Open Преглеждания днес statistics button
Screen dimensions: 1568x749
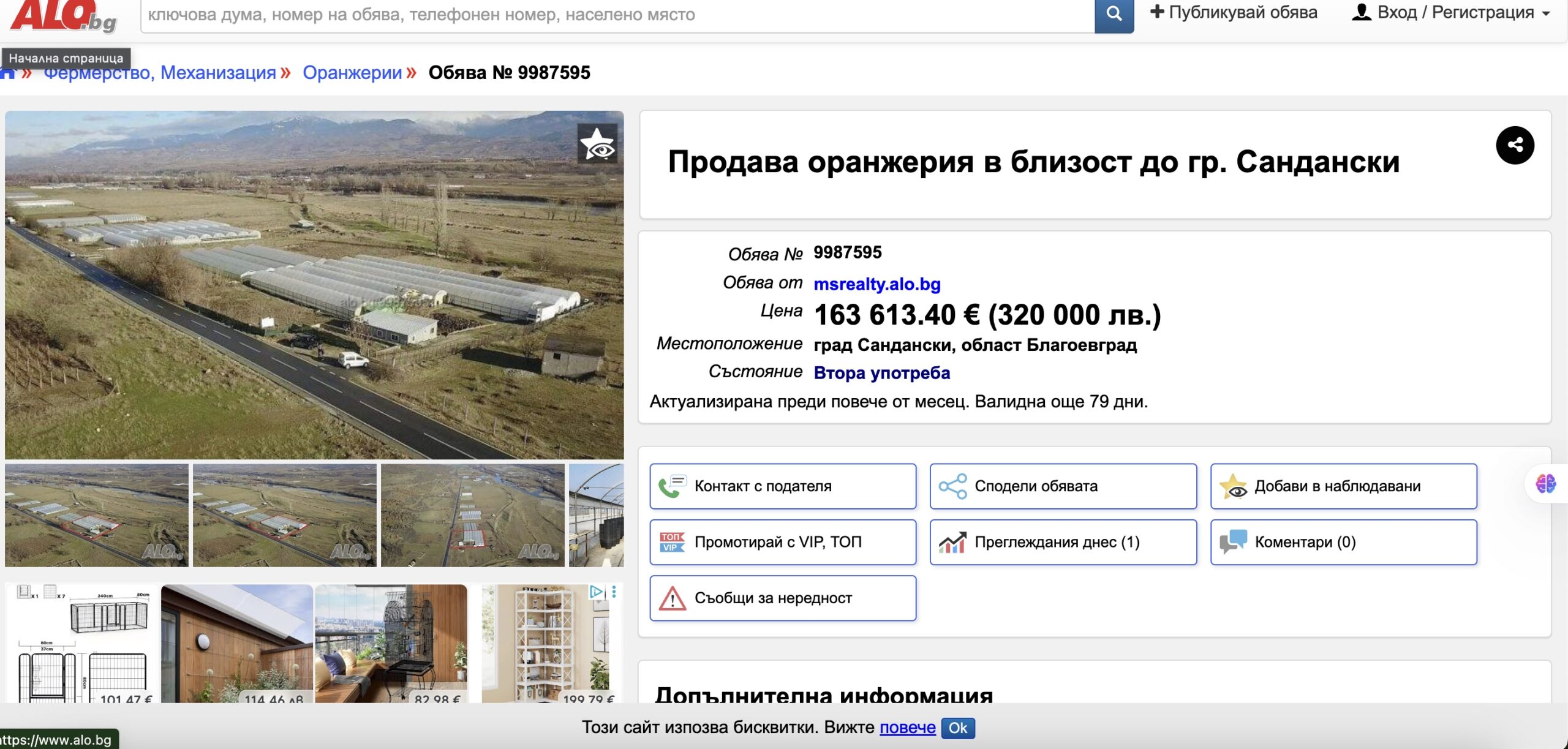click(1063, 542)
